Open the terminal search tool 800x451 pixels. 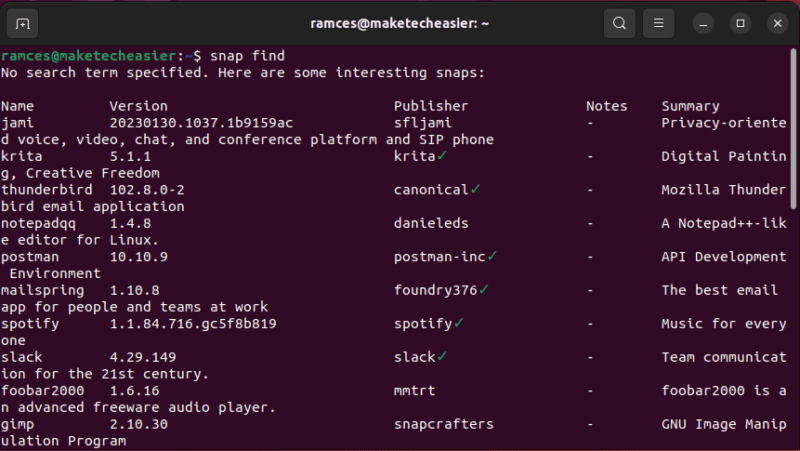[619, 23]
